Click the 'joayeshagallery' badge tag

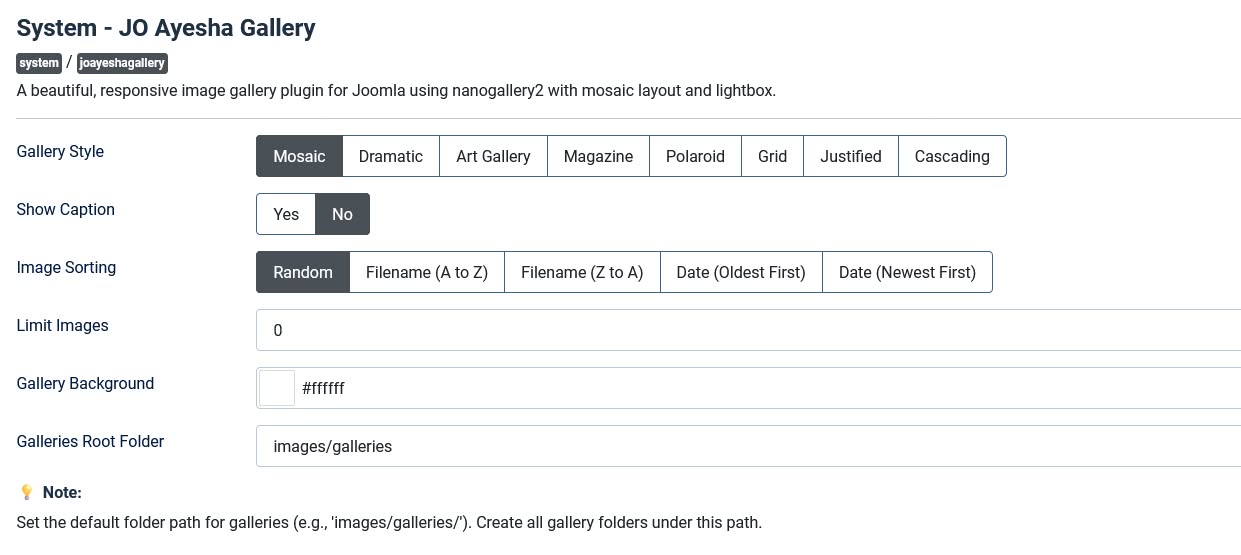(122, 63)
